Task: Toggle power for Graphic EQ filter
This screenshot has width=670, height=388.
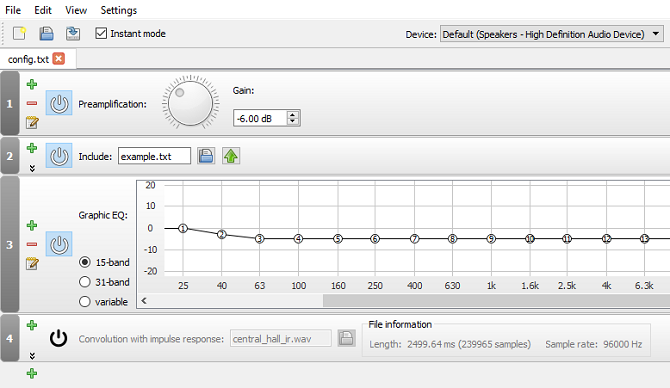Action: pyautogui.click(x=59, y=244)
